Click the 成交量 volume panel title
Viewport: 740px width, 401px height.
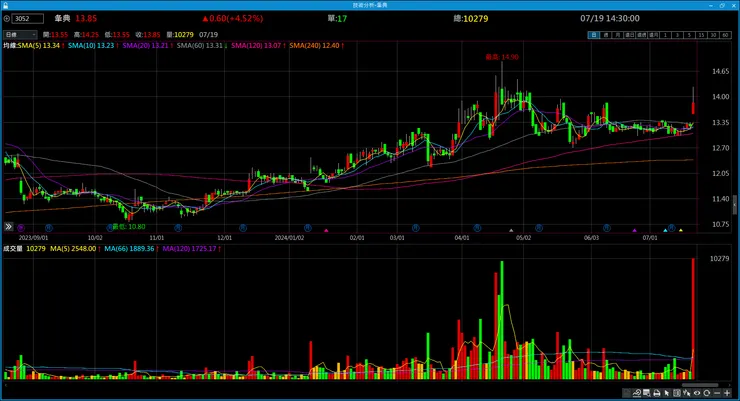pyautogui.click(x=13, y=249)
